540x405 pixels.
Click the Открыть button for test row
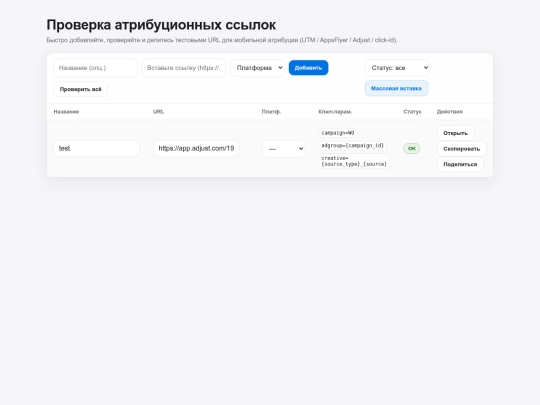[x=455, y=133]
